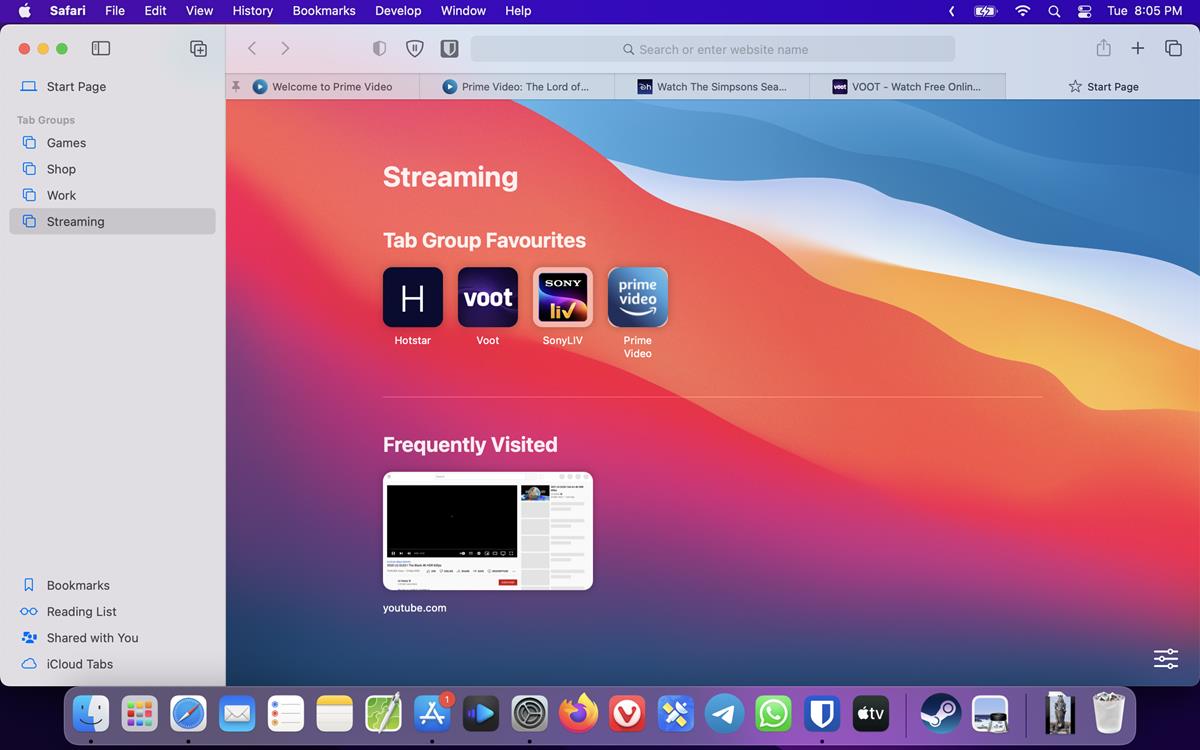Open Finder from the Dock
Image resolution: width=1200 pixels, height=750 pixels.
pos(91,713)
